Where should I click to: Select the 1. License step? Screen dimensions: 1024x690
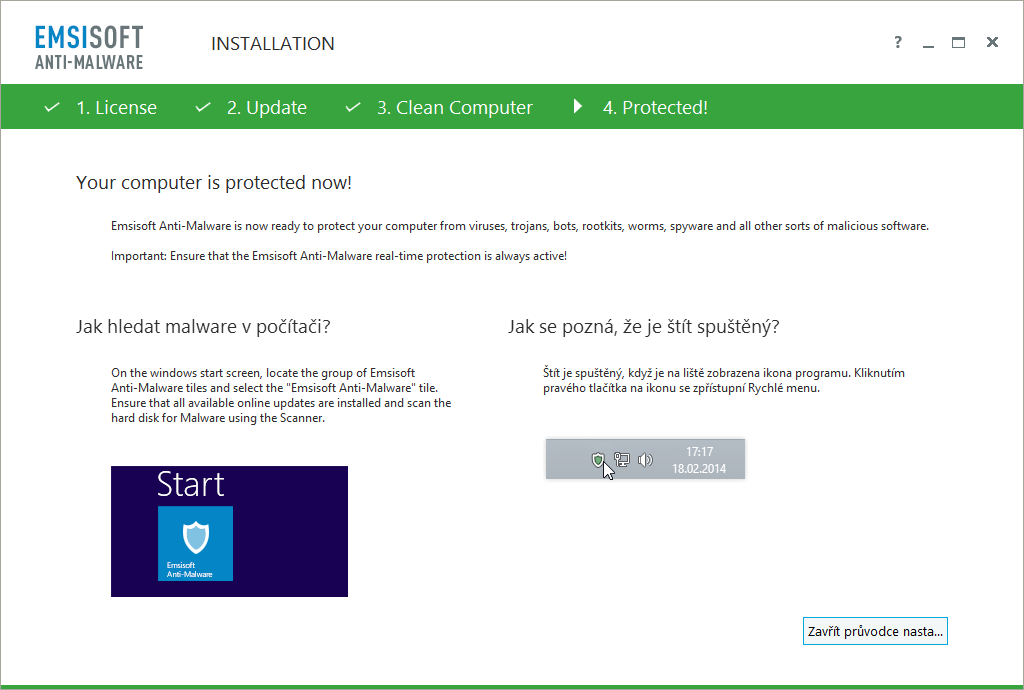click(116, 107)
